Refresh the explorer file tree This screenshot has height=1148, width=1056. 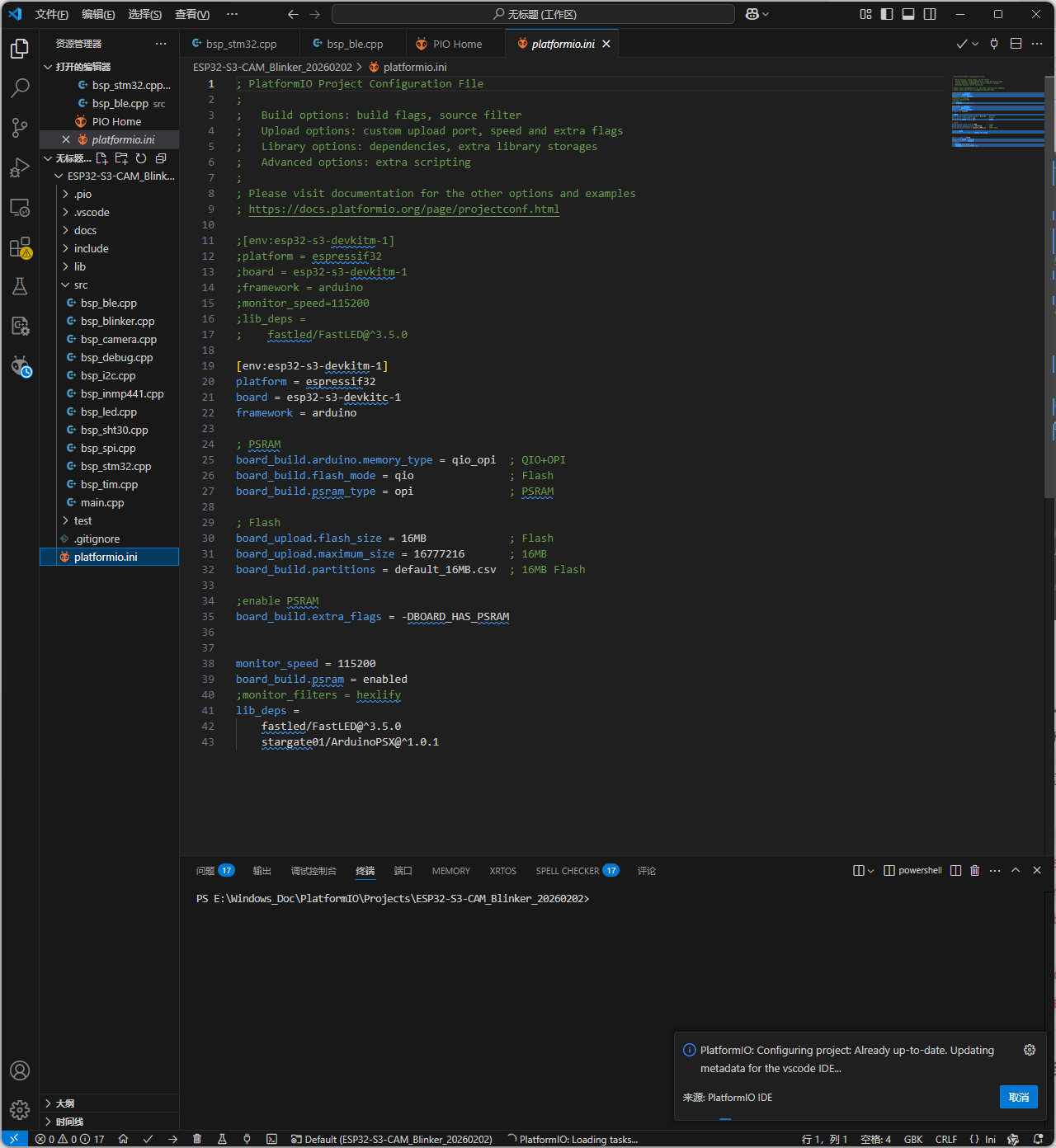click(141, 158)
